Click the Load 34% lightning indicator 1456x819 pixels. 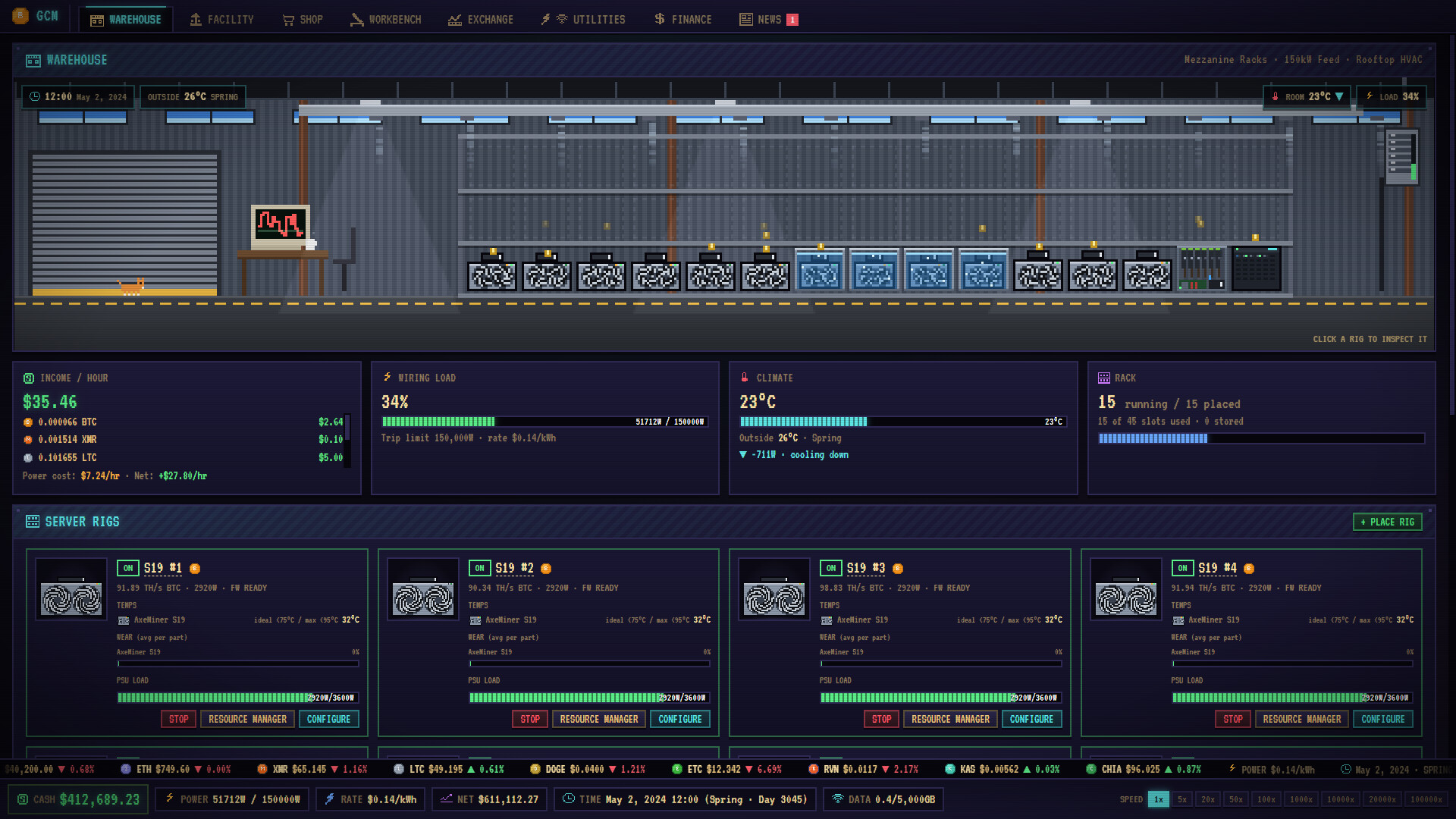[x=1391, y=97]
